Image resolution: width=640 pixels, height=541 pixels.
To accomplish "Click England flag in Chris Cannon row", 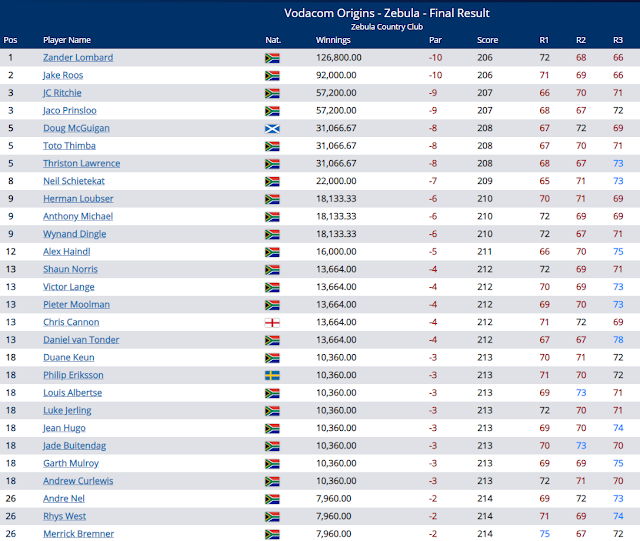I will click(x=272, y=323).
